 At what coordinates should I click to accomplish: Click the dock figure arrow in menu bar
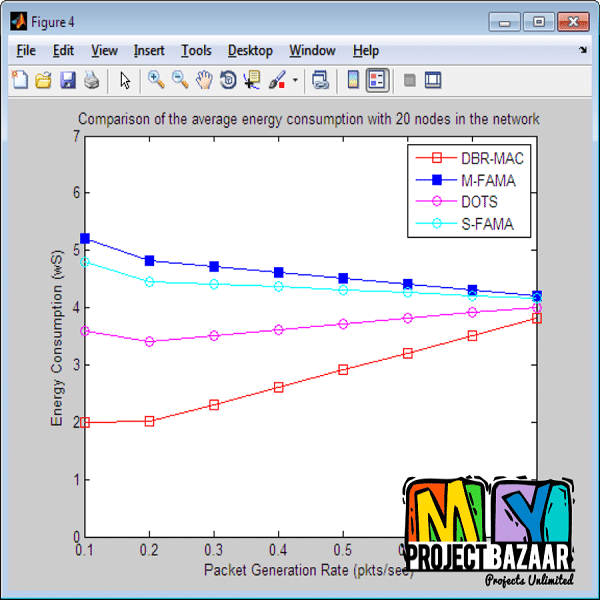point(583,49)
